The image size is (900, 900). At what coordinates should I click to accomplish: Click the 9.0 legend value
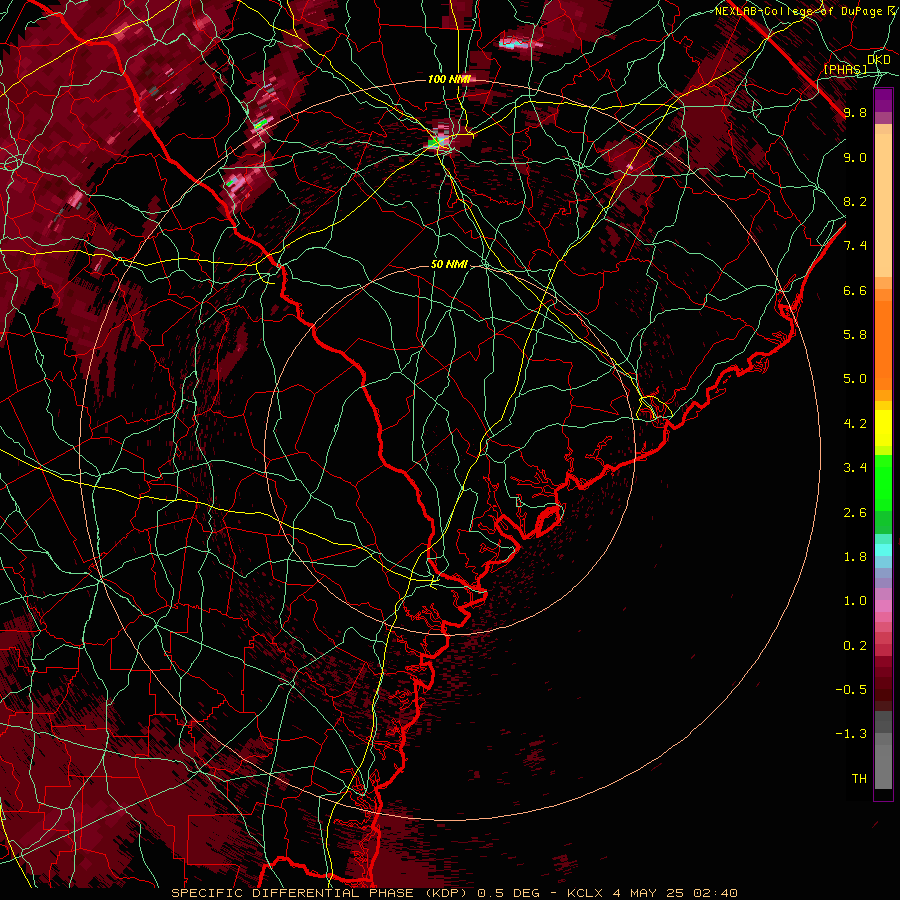click(x=855, y=158)
